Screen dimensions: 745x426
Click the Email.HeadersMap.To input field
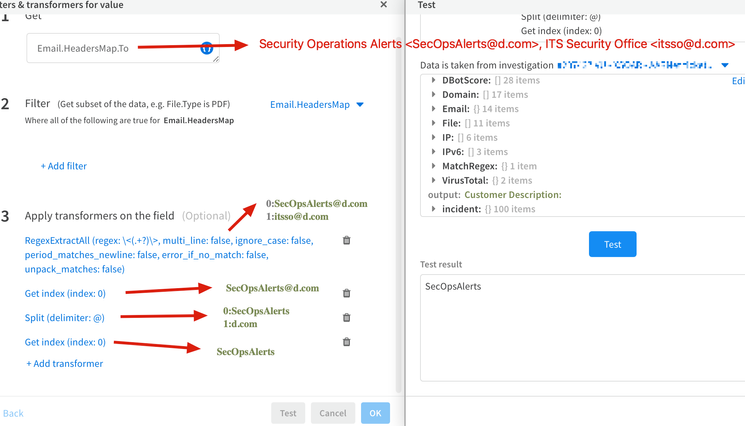[123, 48]
